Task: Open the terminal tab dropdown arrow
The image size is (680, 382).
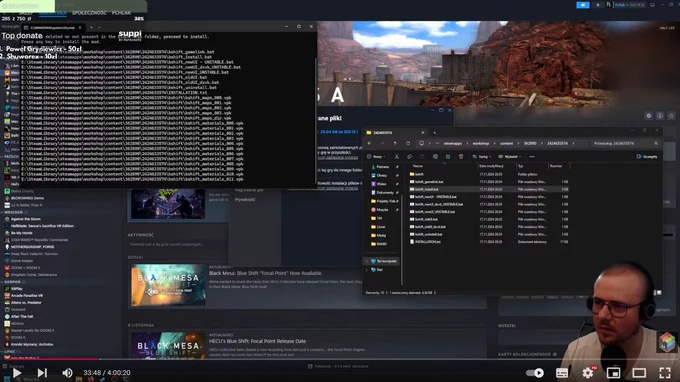Action: [x=99, y=27]
